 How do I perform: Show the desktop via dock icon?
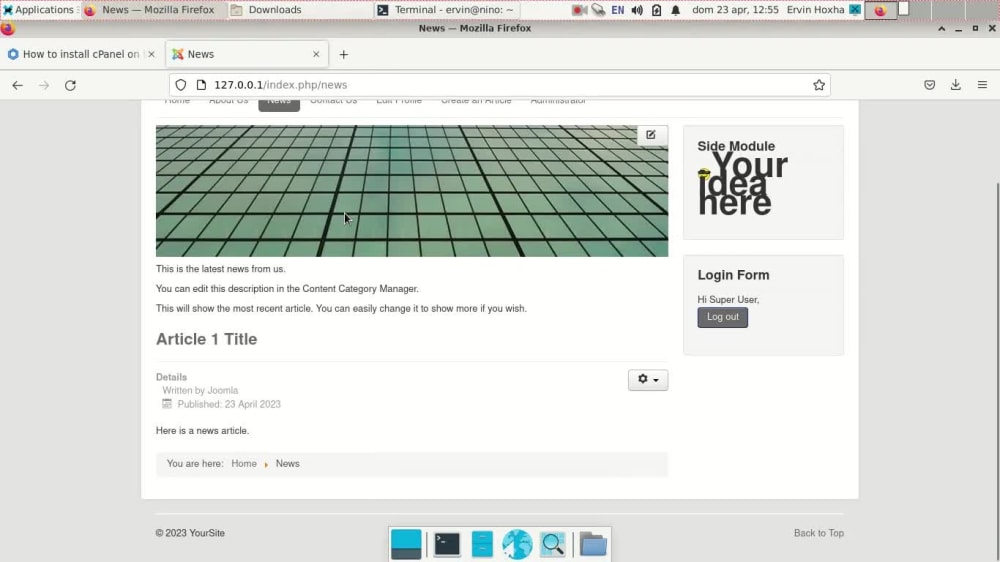pos(406,544)
